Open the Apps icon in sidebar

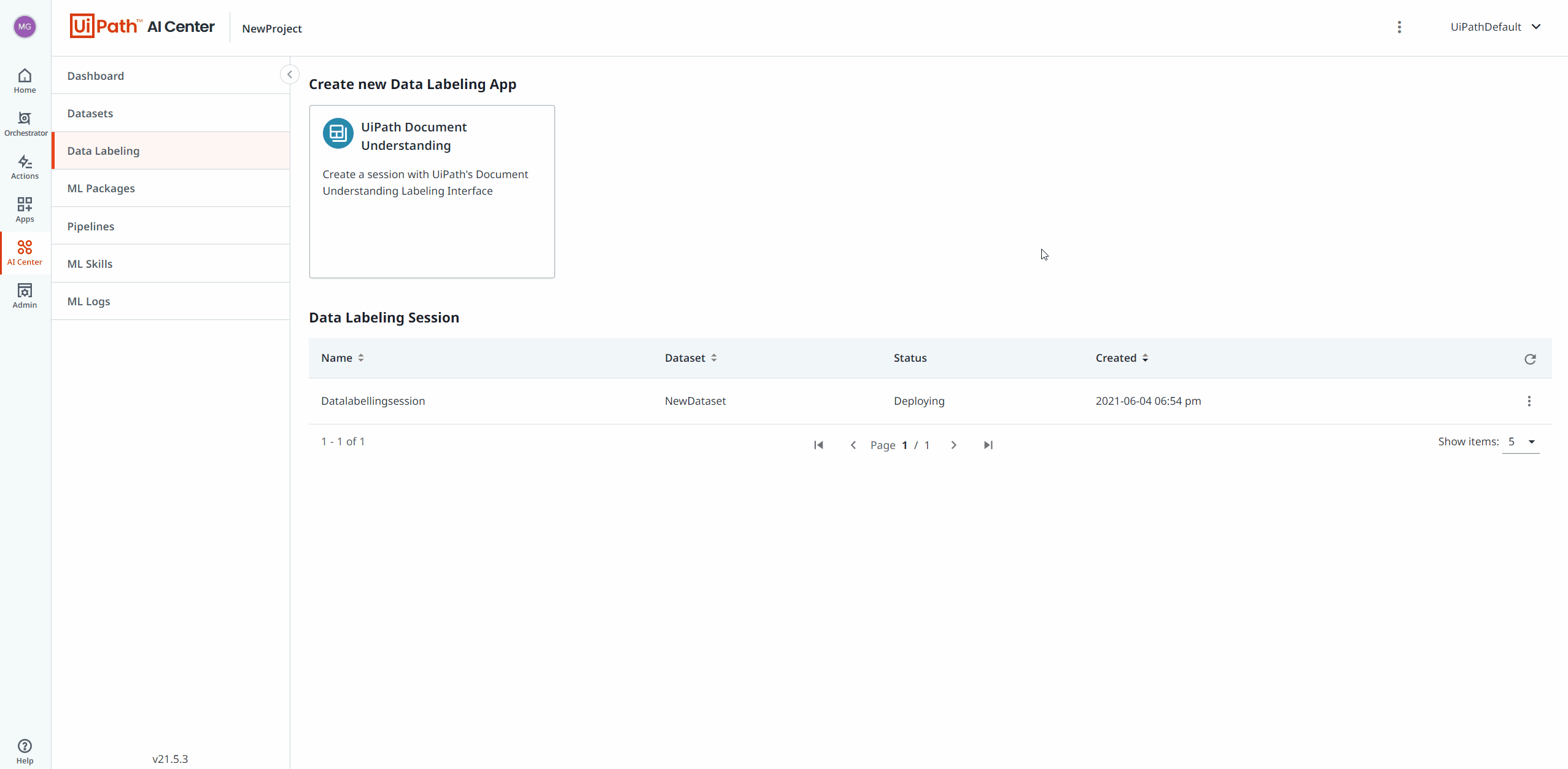(x=25, y=209)
